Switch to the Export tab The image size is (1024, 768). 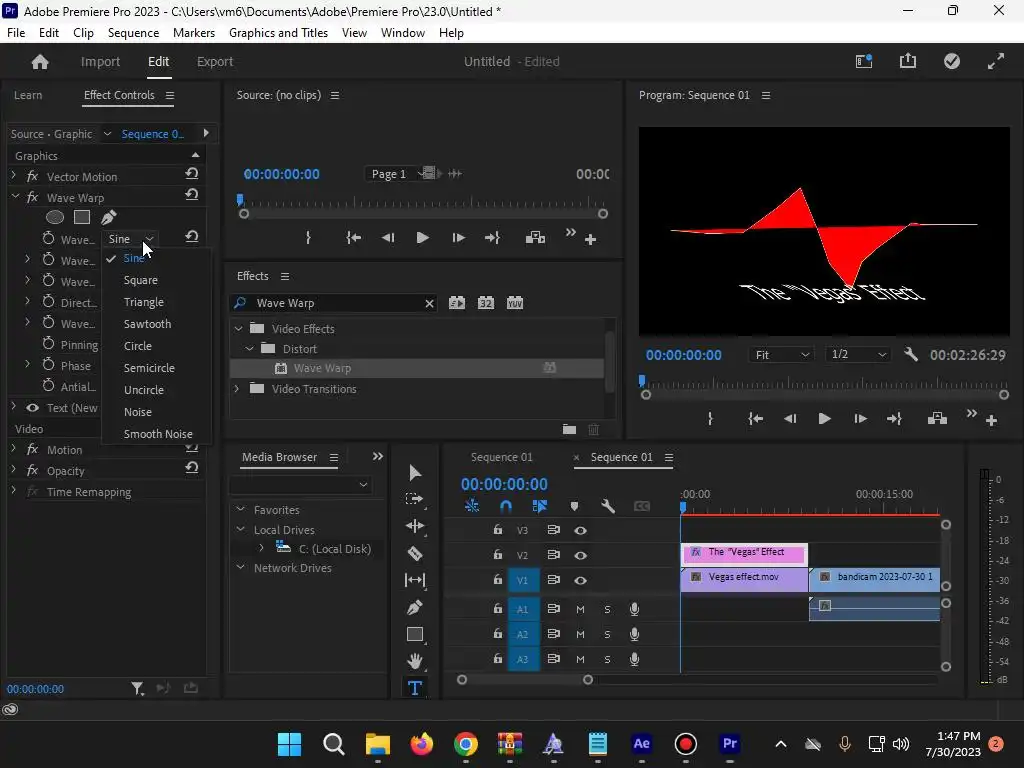point(215,61)
